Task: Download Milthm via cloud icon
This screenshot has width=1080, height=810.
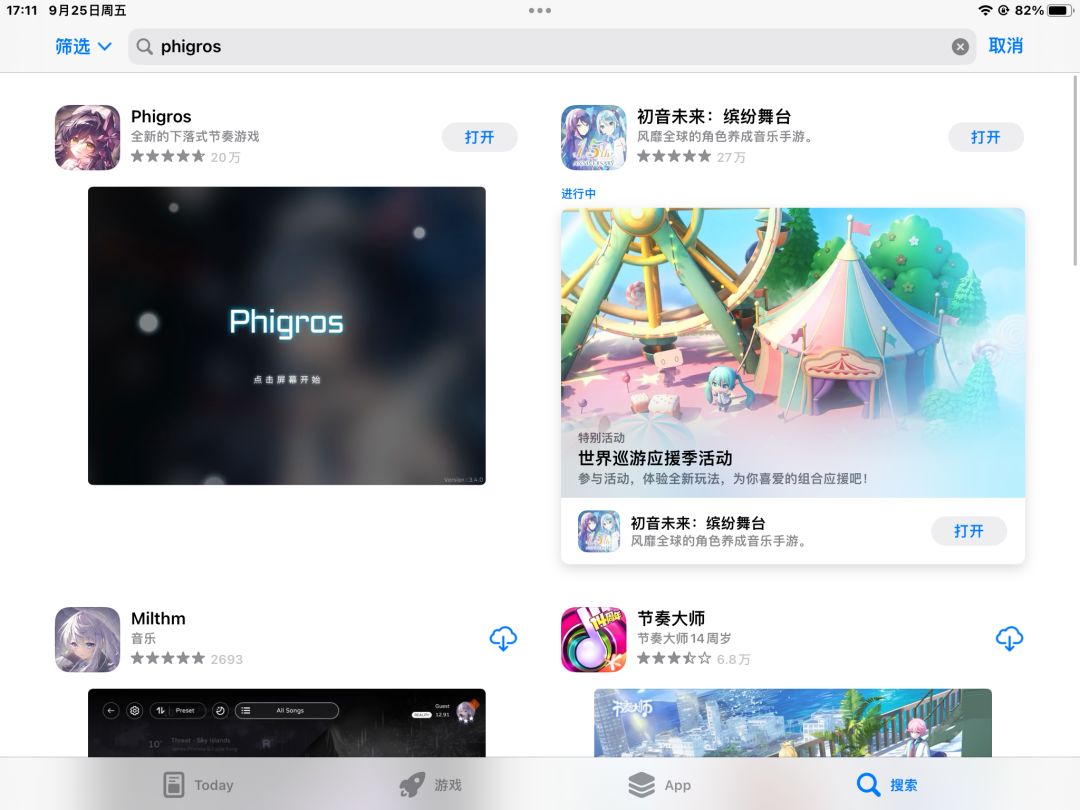Action: (x=503, y=639)
